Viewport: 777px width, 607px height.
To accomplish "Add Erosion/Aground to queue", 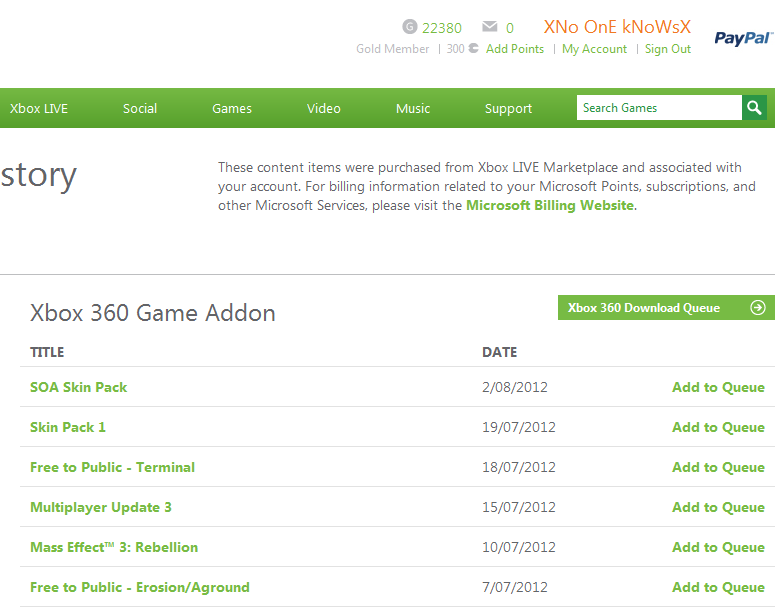I will coord(718,587).
